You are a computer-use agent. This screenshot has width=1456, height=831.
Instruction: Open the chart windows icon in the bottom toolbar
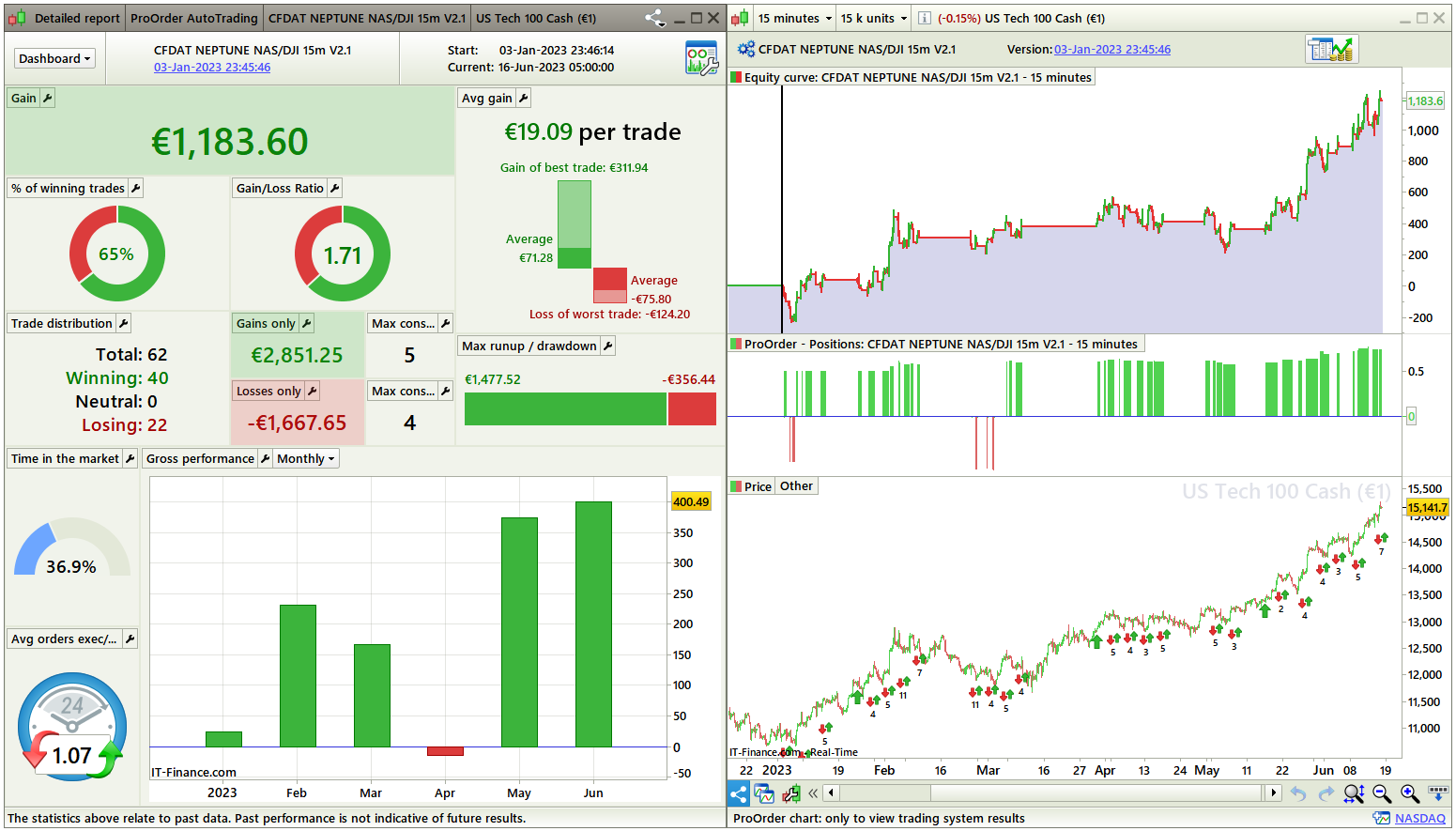(765, 793)
